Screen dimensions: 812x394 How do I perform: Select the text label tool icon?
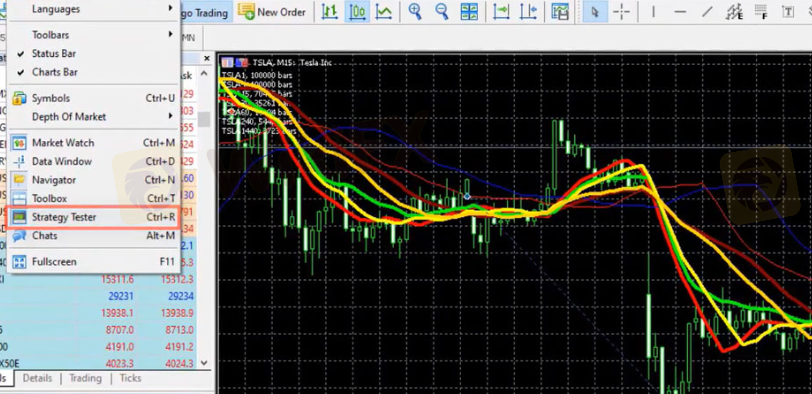[x=788, y=12]
